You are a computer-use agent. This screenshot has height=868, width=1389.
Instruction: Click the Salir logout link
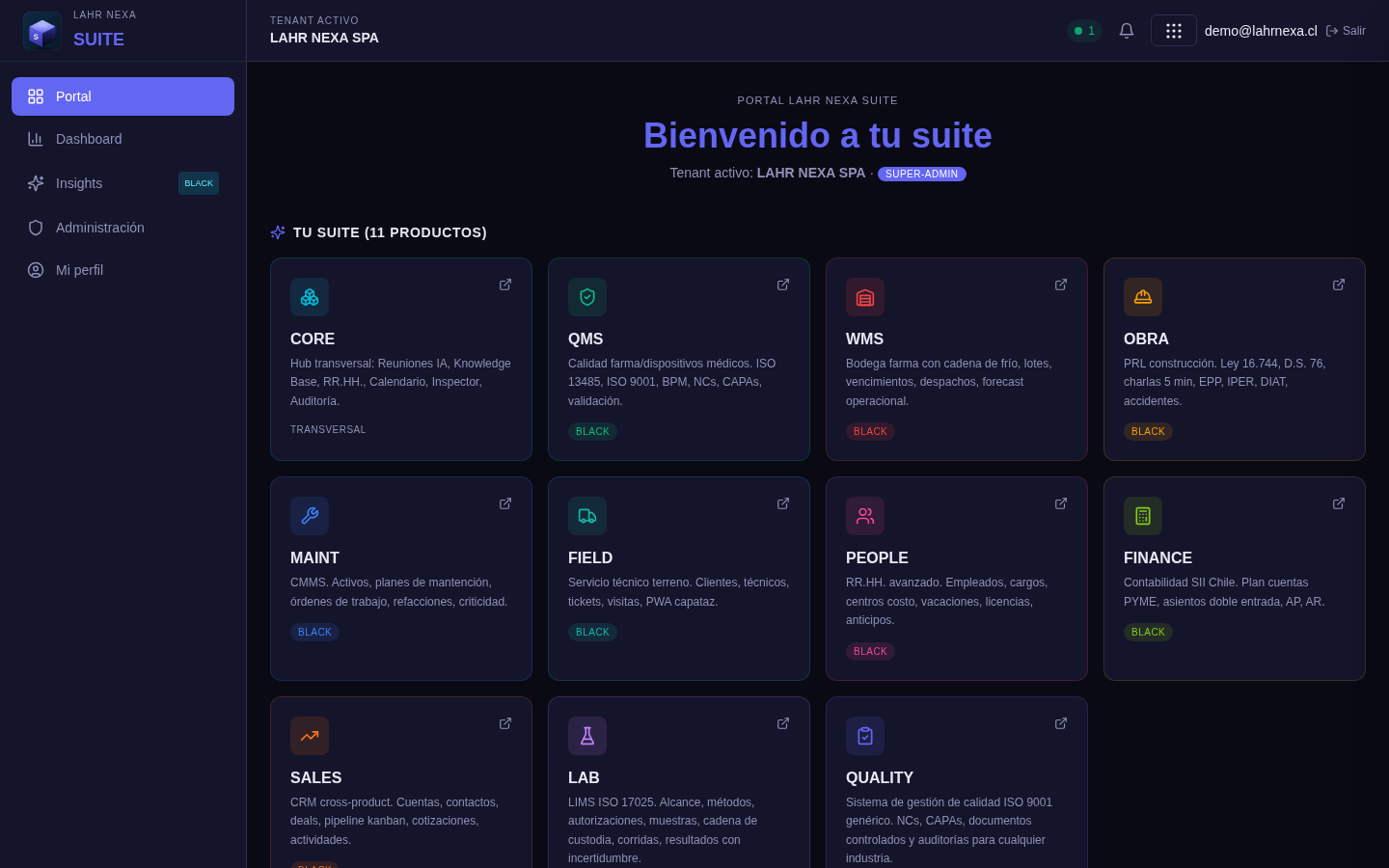(1346, 31)
